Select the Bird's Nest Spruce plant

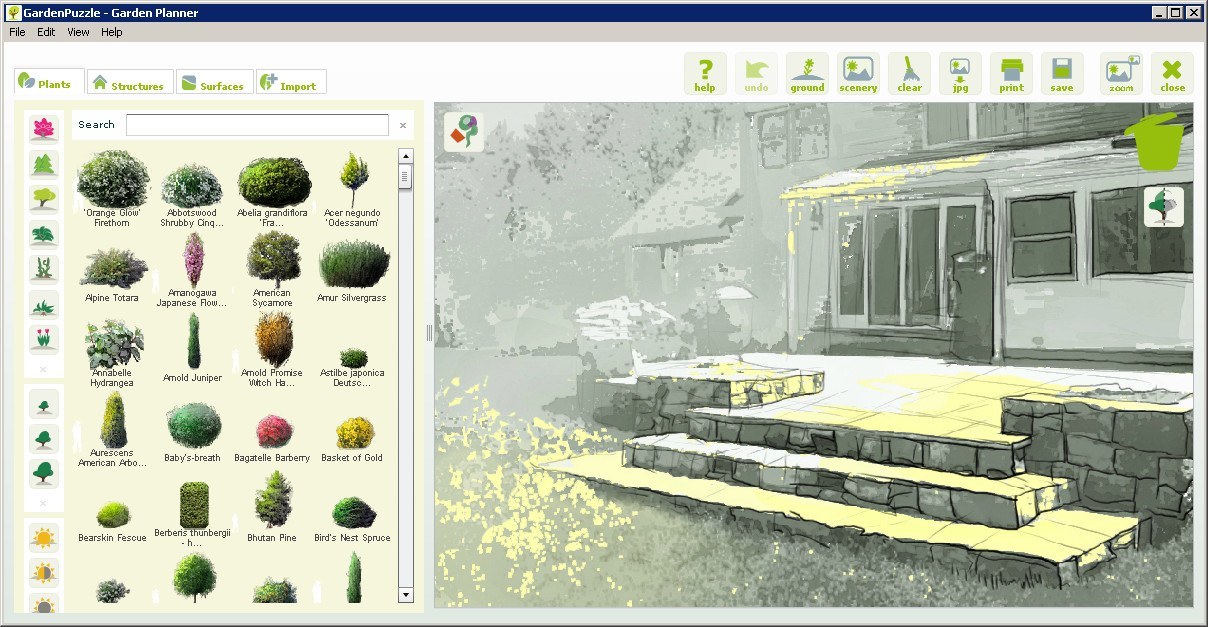click(353, 520)
